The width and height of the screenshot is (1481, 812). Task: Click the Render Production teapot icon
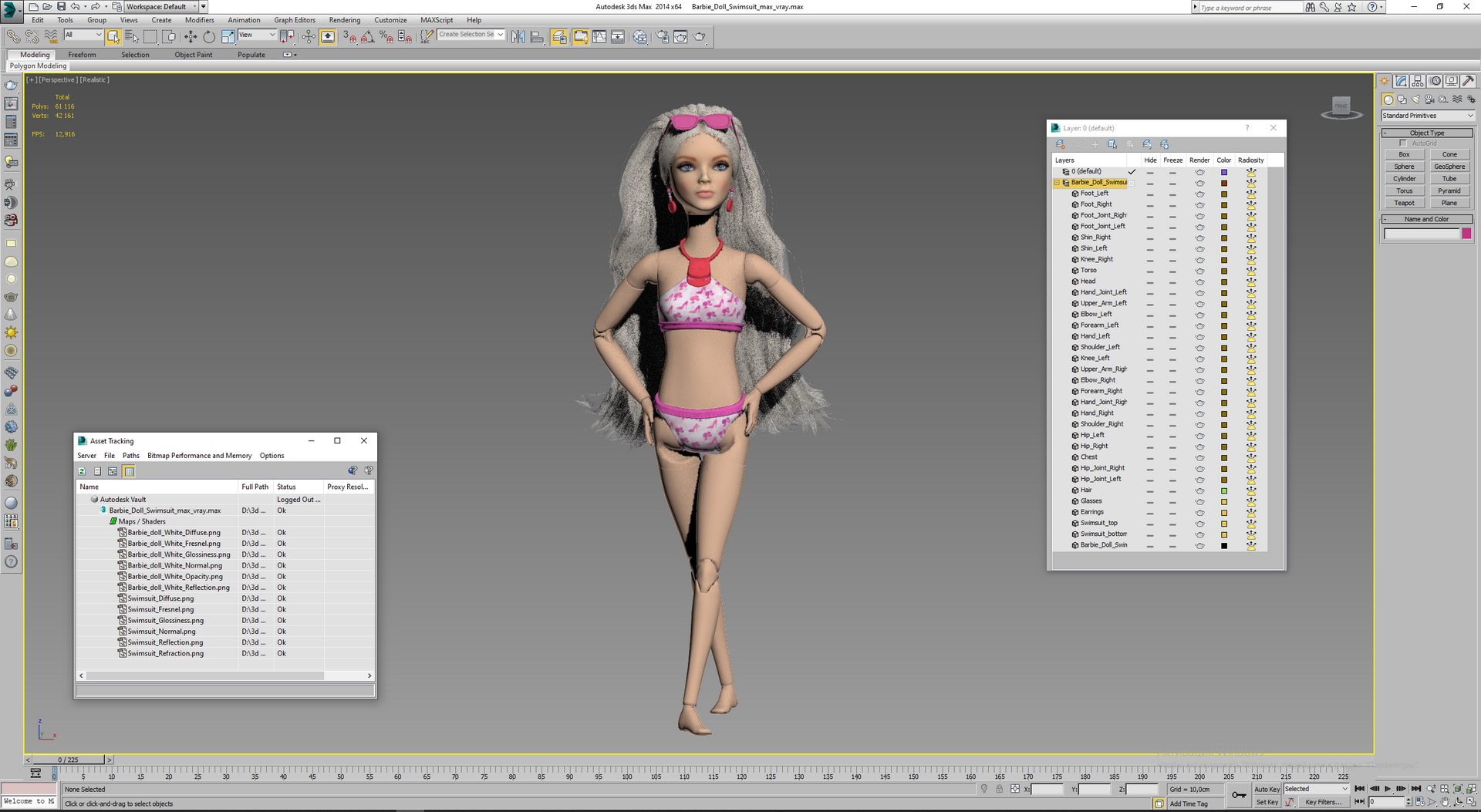click(x=699, y=36)
